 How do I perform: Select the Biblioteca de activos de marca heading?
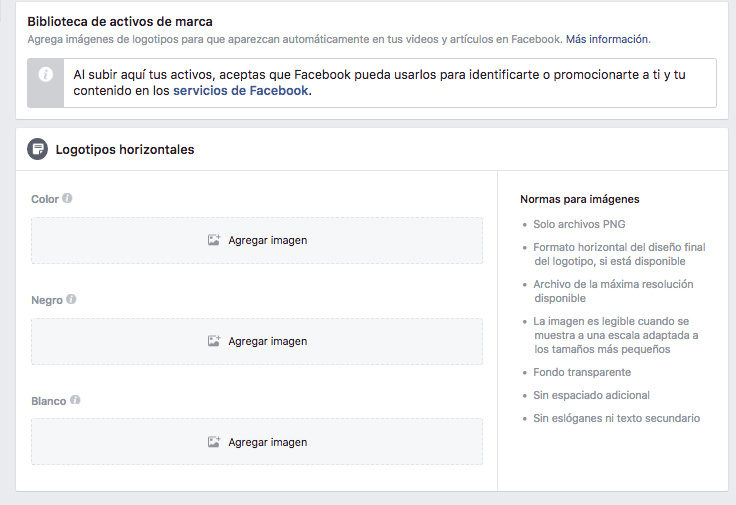[x=119, y=21]
